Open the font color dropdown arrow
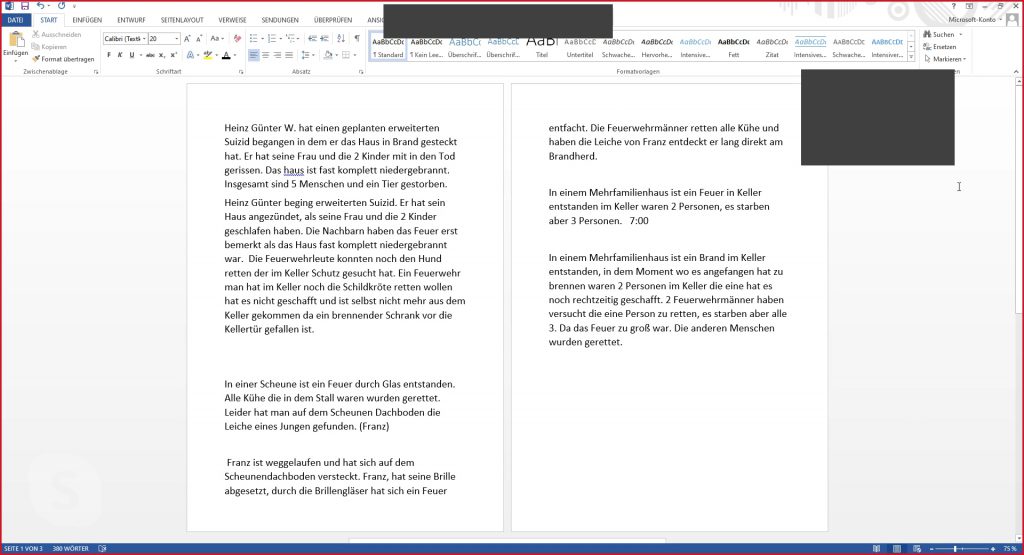Screen dimensions: 1024x555 tap(234, 56)
